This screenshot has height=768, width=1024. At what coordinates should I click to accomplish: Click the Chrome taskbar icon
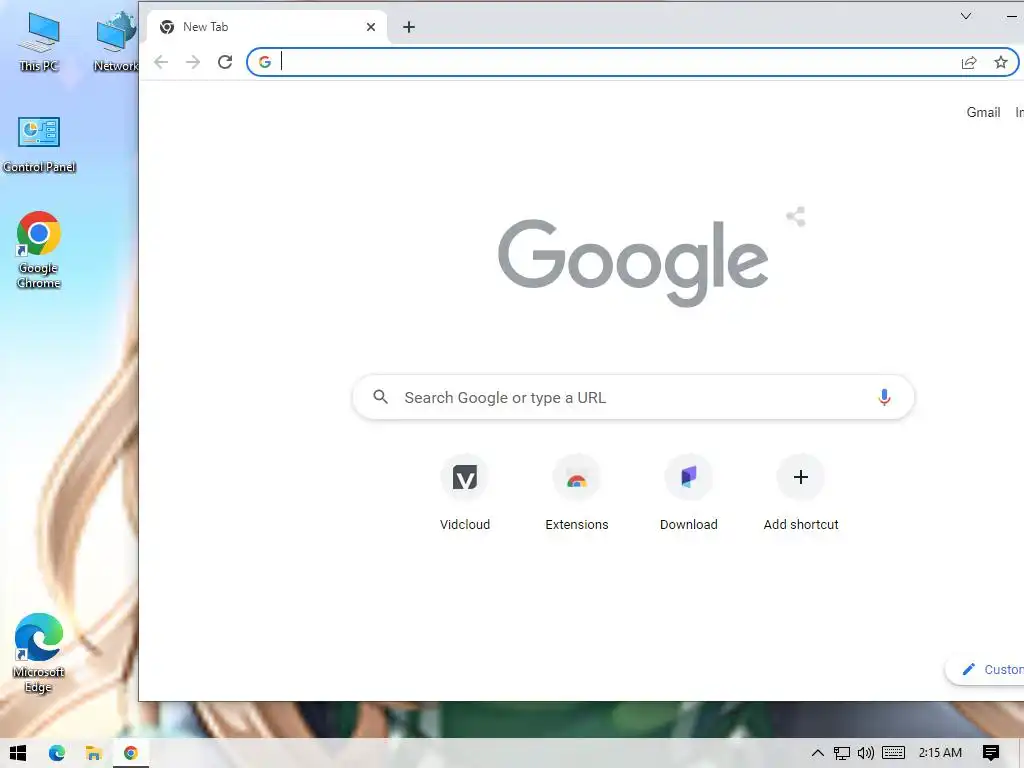(x=131, y=753)
